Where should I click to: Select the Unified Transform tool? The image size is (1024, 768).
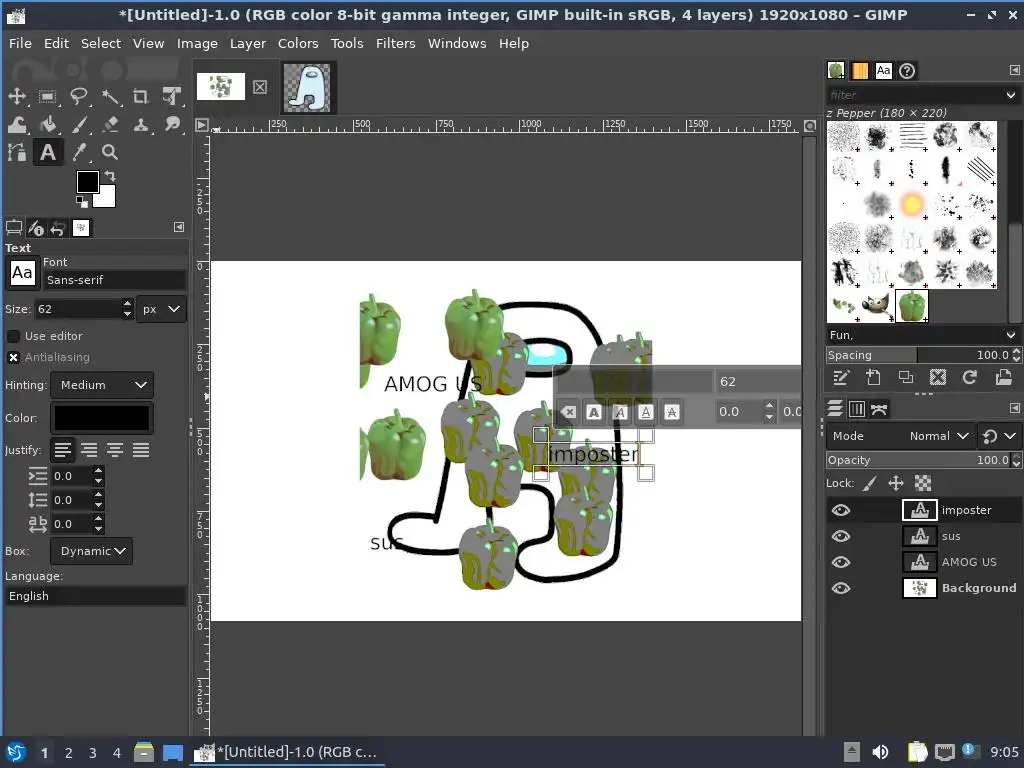172,97
